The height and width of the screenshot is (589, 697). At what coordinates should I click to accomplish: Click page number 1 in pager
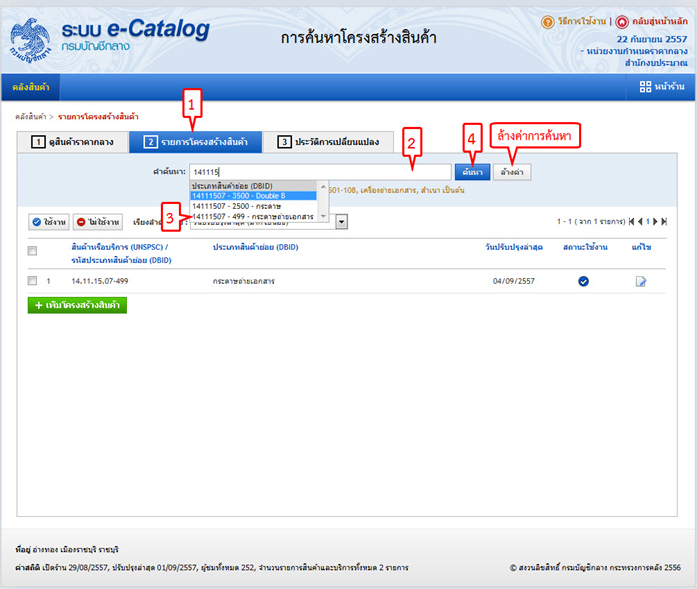click(648, 221)
